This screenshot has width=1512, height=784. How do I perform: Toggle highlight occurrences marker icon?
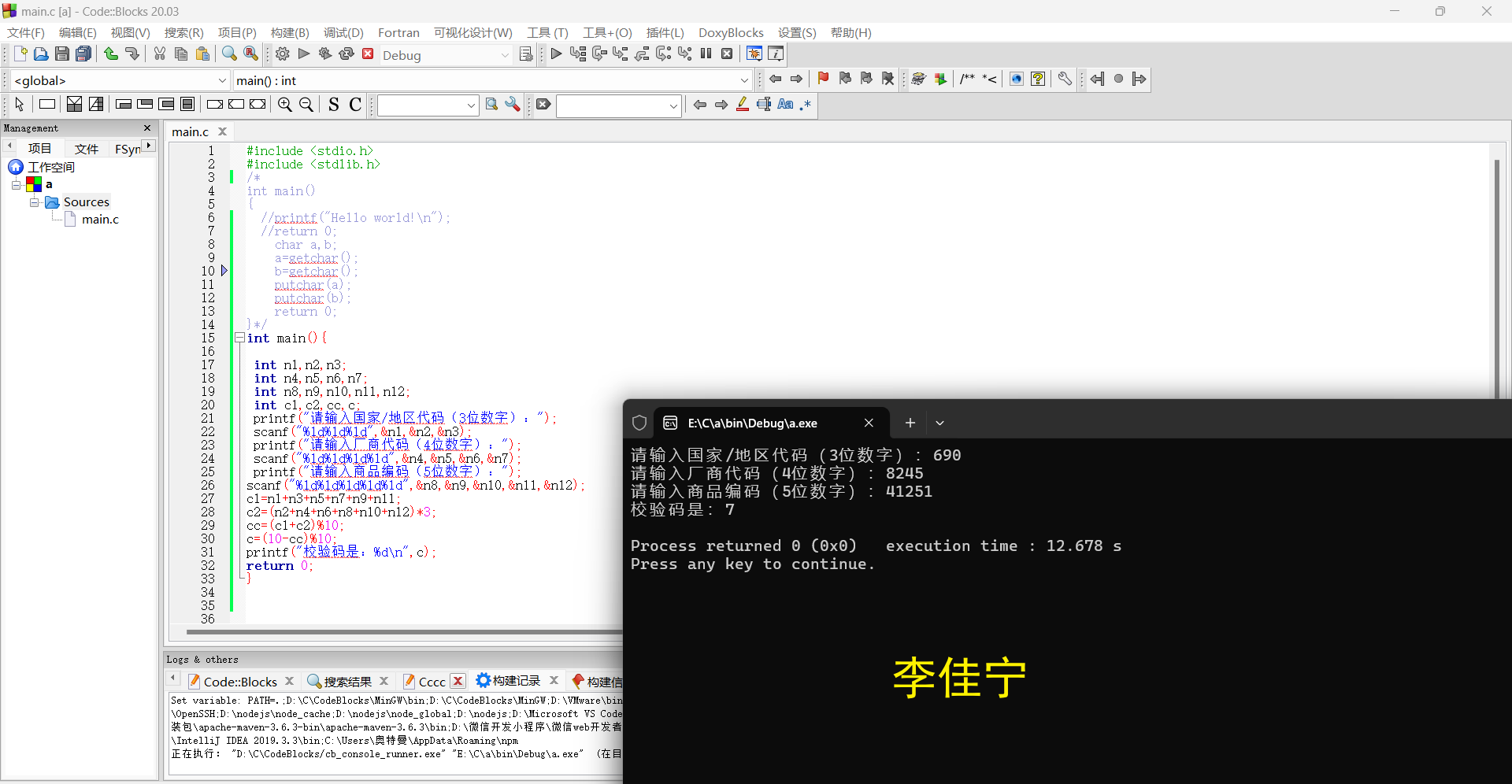click(x=743, y=105)
